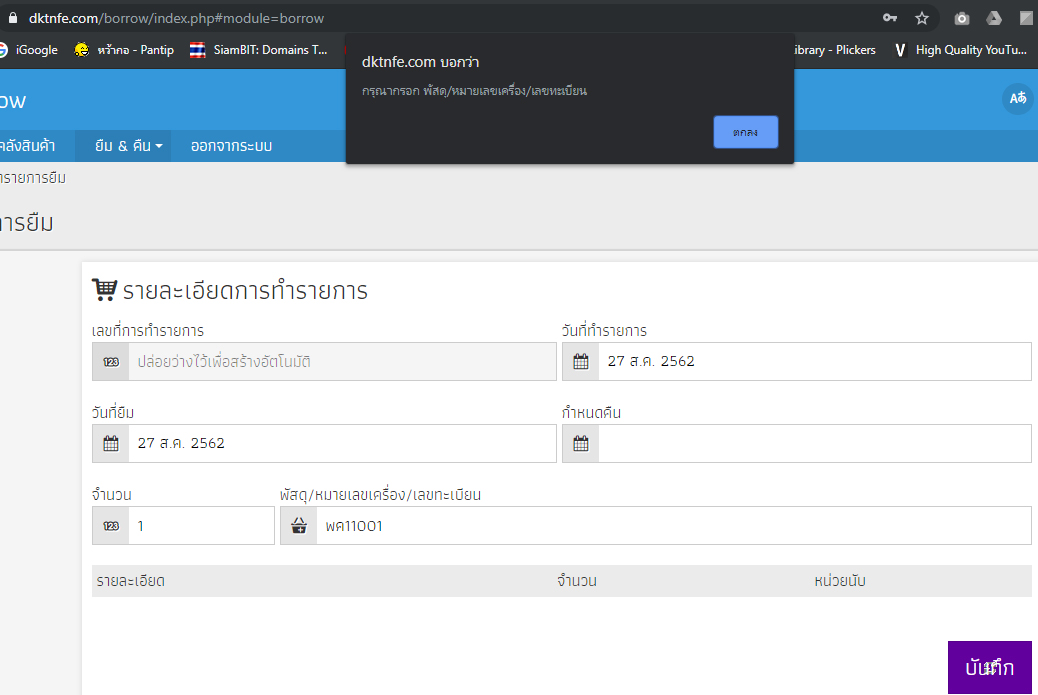The height and width of the screenshot is (695, 1038).
Task: Select the ออกจากระบบ menu item
Action: point(231,146)
